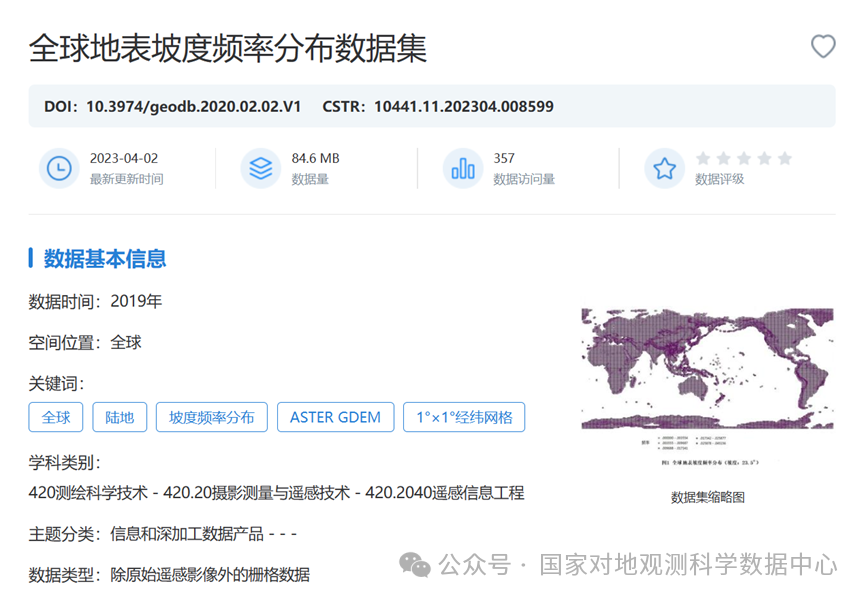865x599 pixels.
Task: Click the circled star data rating icon
Action: [x=665, y=168]
